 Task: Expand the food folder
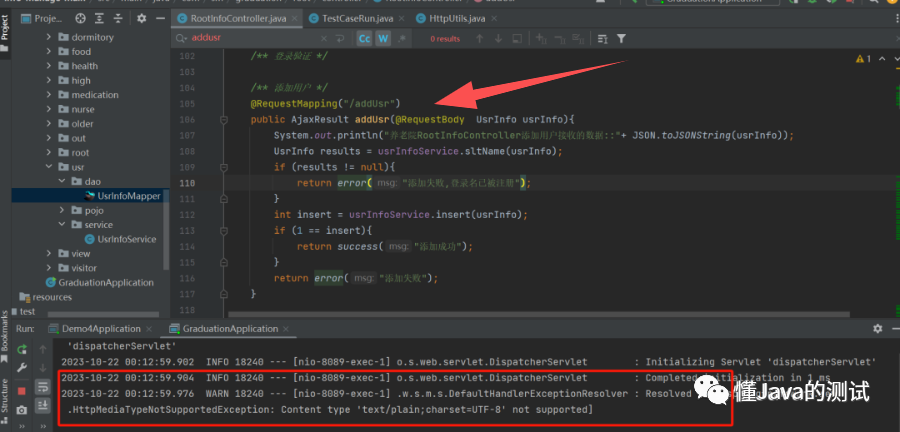[x=49, y=52]
